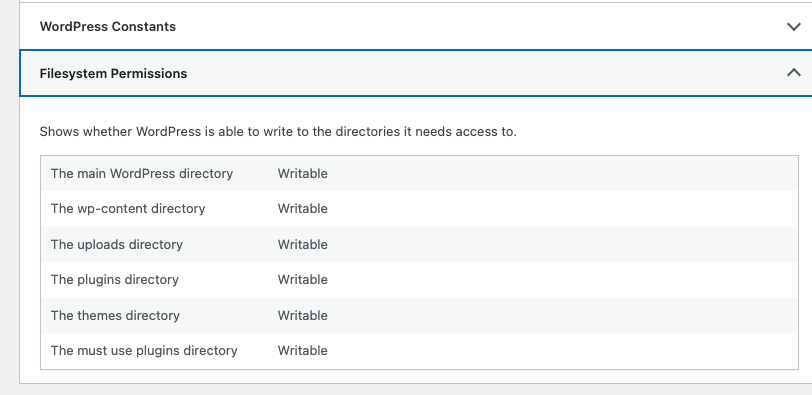Click the description sentence about writable directories
The image size is (812, 395).
point(278,131)
